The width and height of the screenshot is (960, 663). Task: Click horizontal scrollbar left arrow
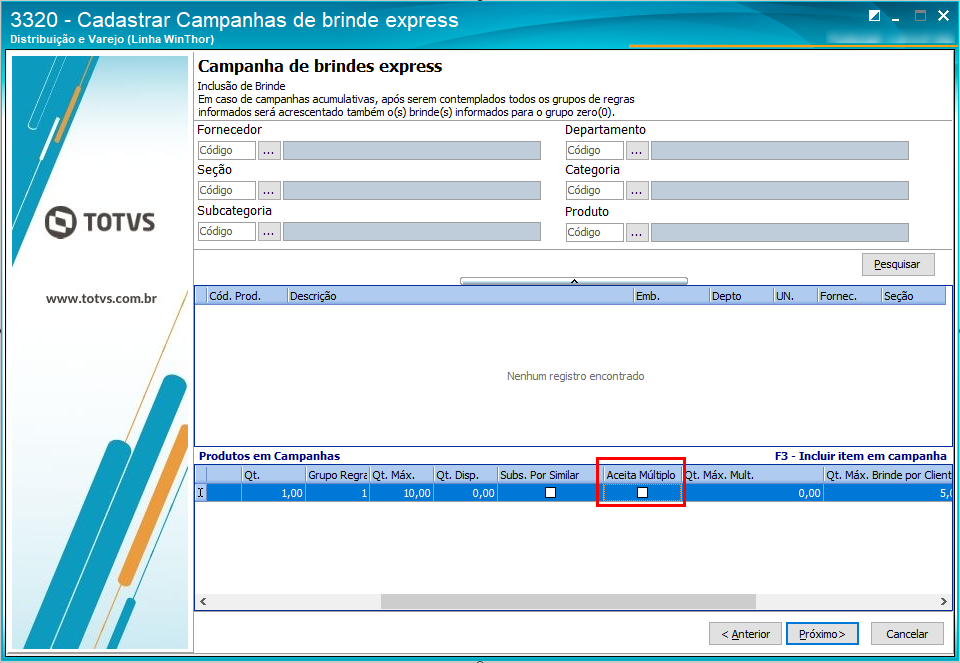coord(203,602)
